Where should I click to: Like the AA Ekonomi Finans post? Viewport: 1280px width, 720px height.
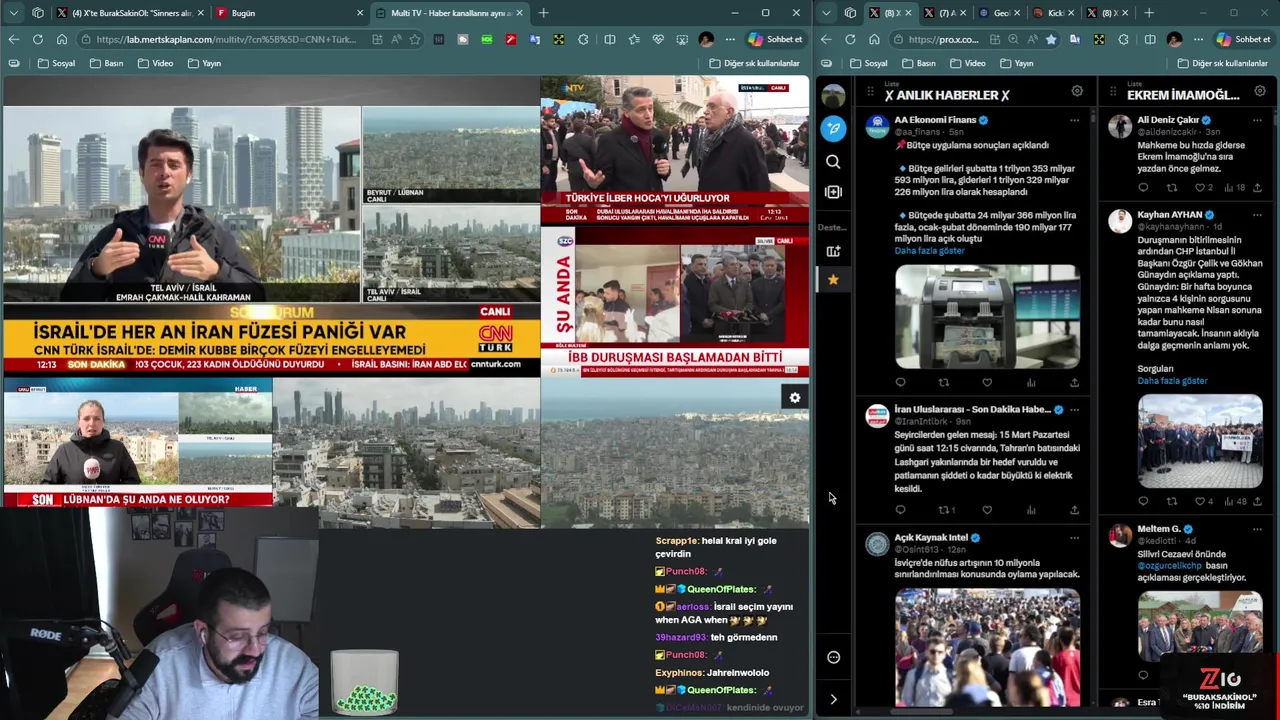tap(987, 382)
